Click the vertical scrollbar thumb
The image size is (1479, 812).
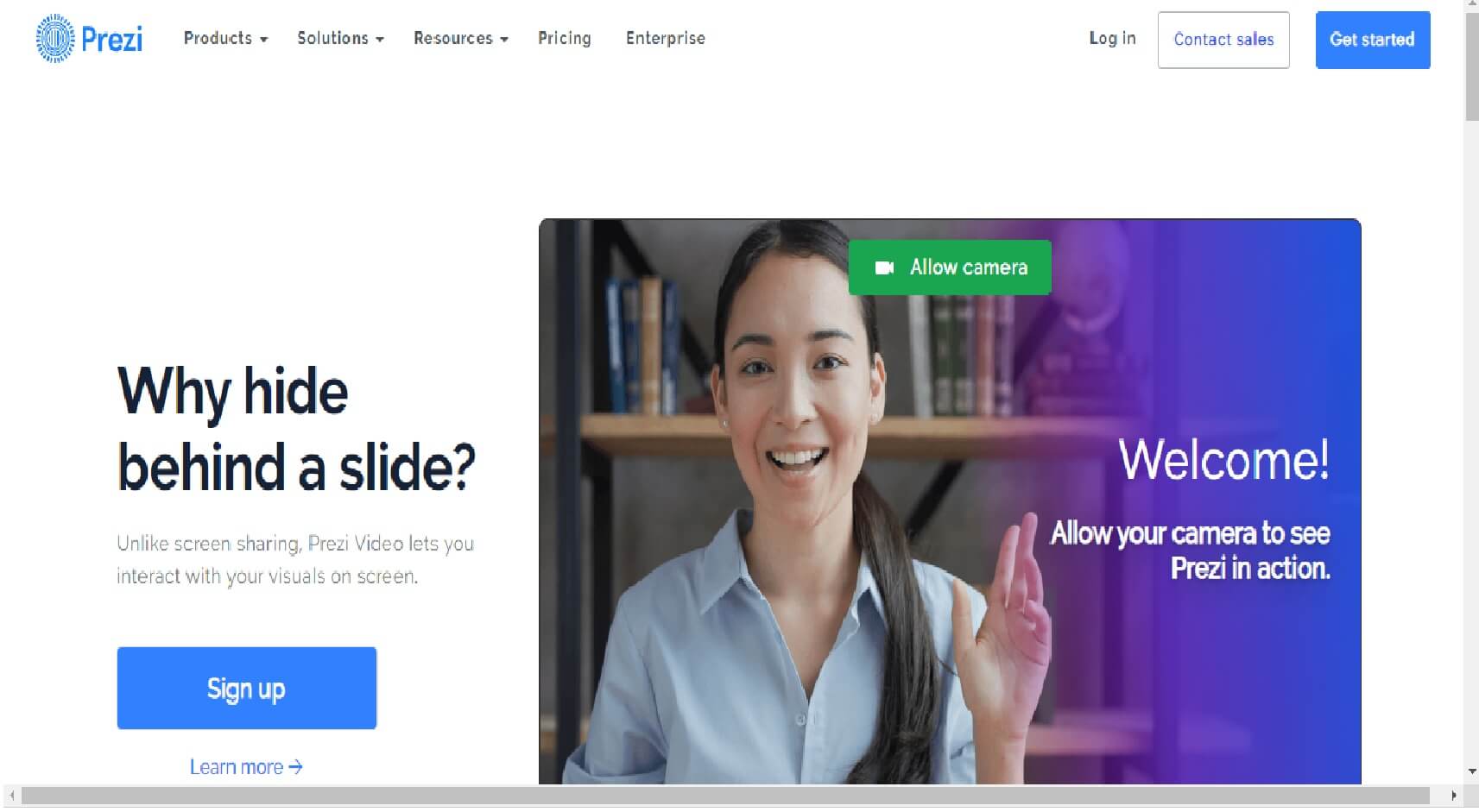(1471, 66)
